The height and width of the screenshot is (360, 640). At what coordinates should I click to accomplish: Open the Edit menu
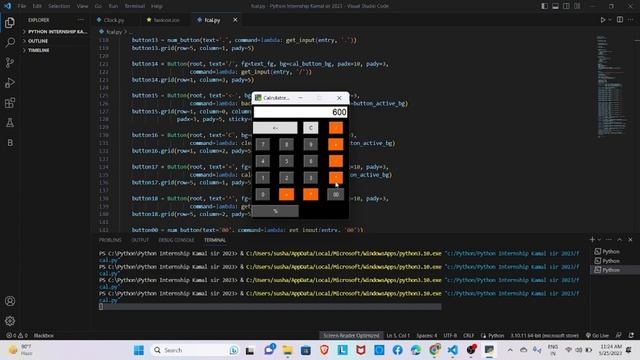pyautogui.click(x=37, y=6)
